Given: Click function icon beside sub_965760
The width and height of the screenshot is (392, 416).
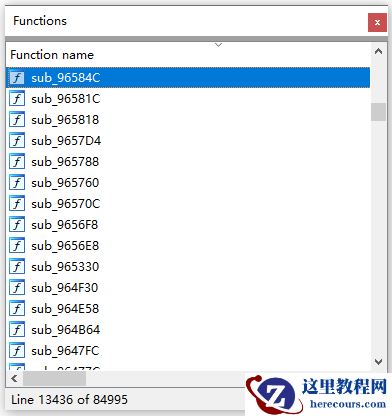Looking at the screenshot, I should 17,183.
